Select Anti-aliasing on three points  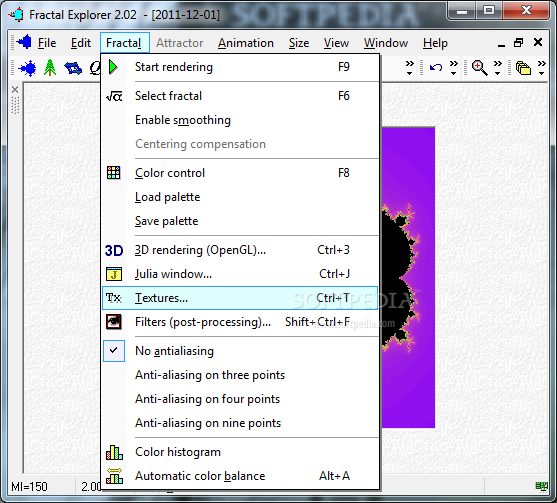(240, 375)
